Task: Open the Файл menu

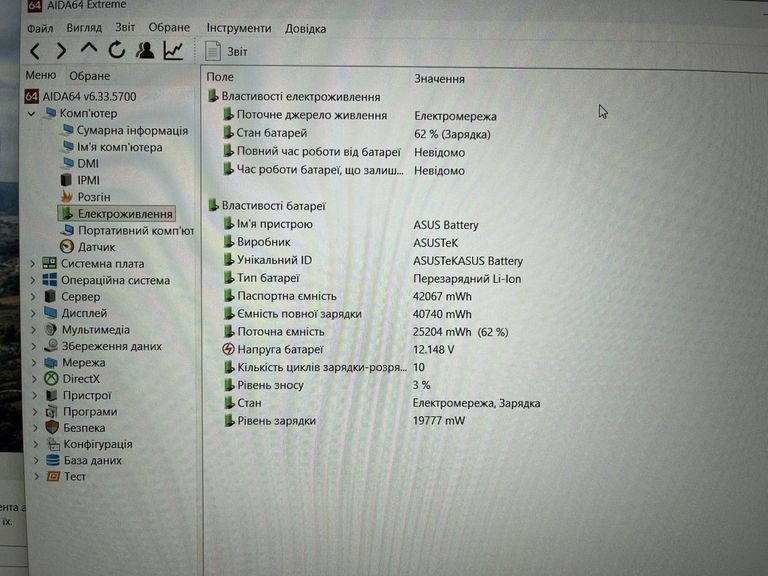Action: pos(40,29)
